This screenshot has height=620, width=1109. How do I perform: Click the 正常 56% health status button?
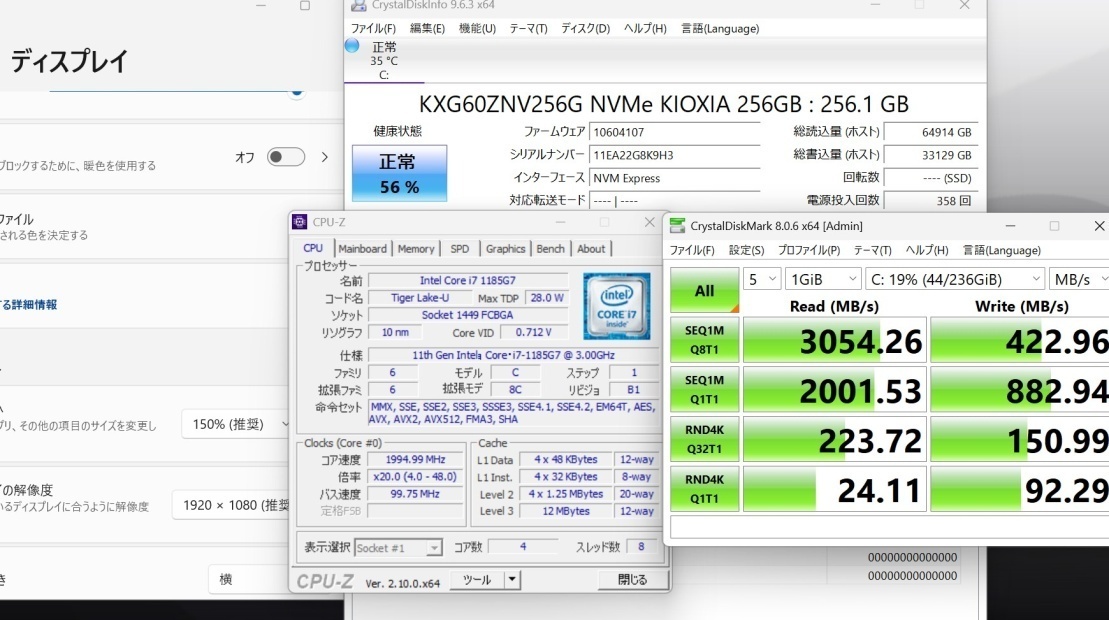click(x=400, y=174)
